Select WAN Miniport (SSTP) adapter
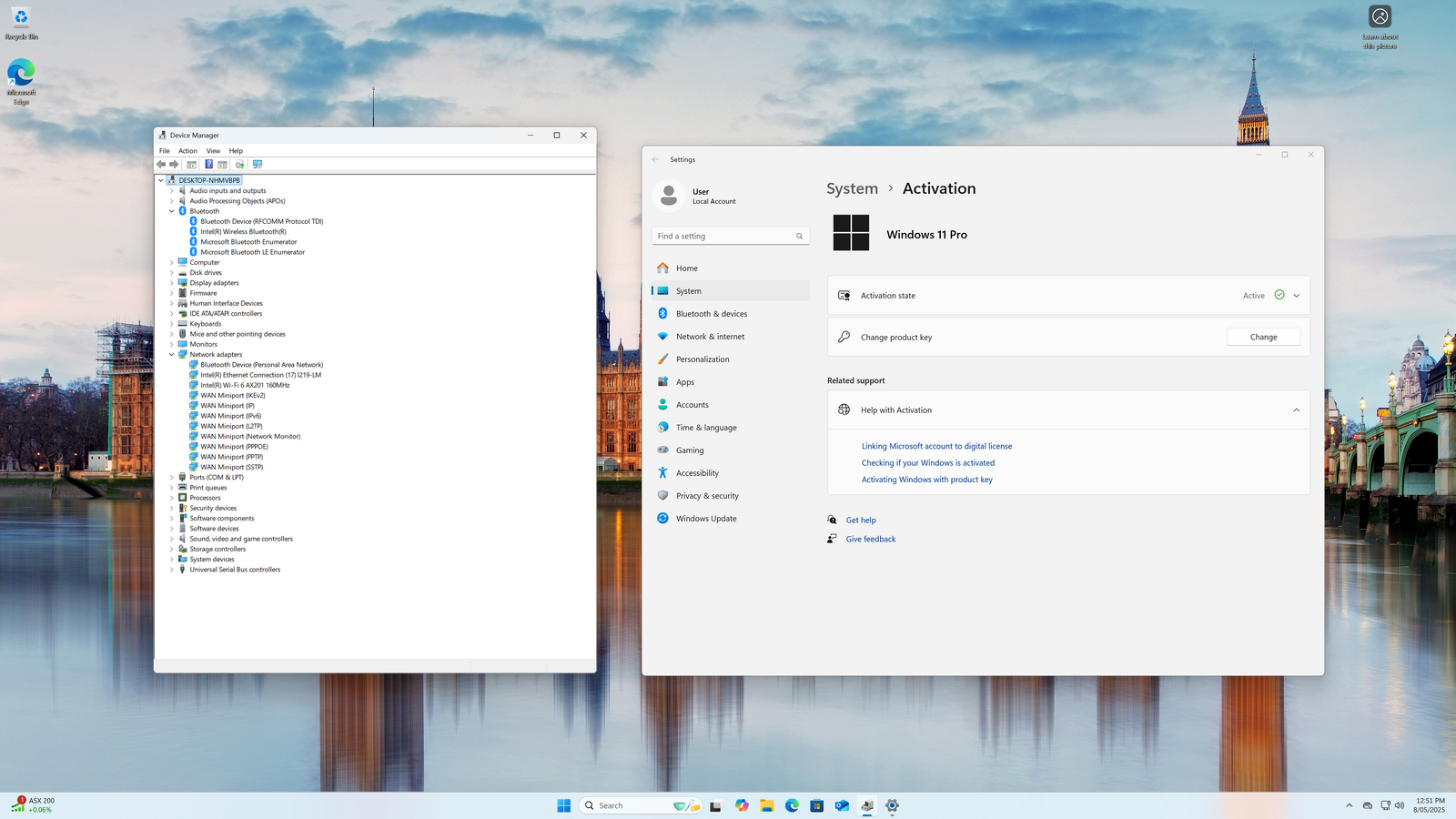Screen dimensions: 1456x819 pyautogui.click(x=231, y=468)
